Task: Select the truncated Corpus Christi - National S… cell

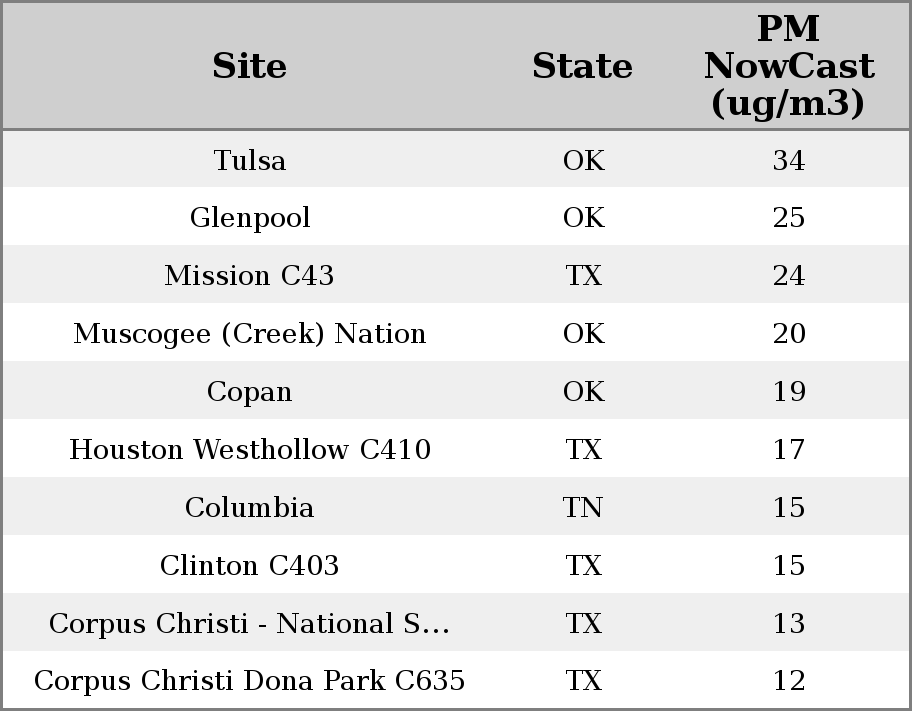Action: point(249,624)
